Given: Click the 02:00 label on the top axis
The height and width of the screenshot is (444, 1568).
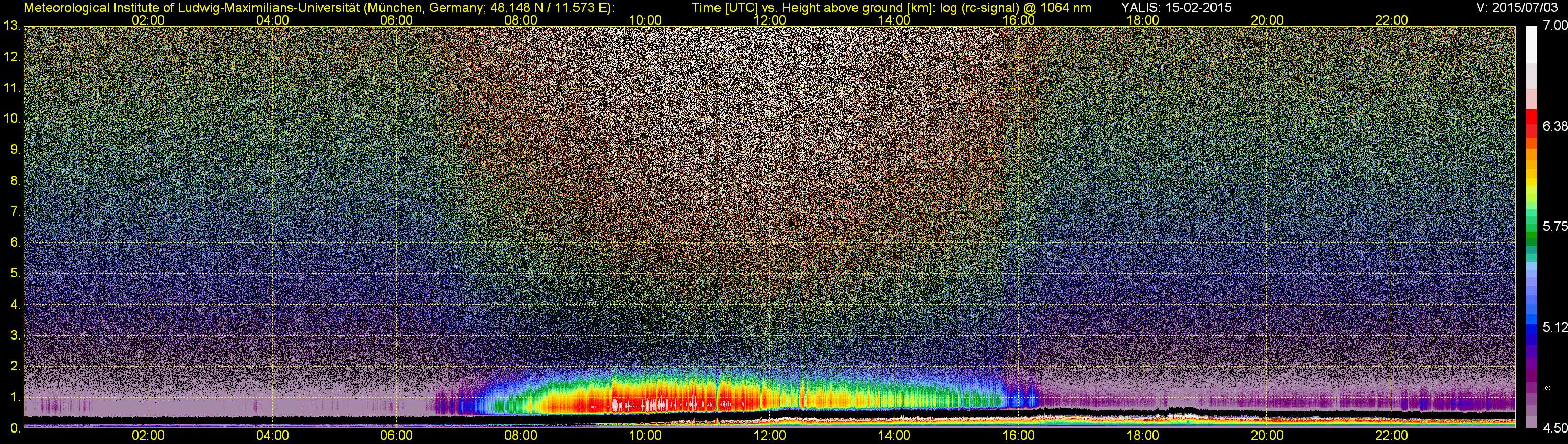Looking at the screenshot, I should coord(148,20).
